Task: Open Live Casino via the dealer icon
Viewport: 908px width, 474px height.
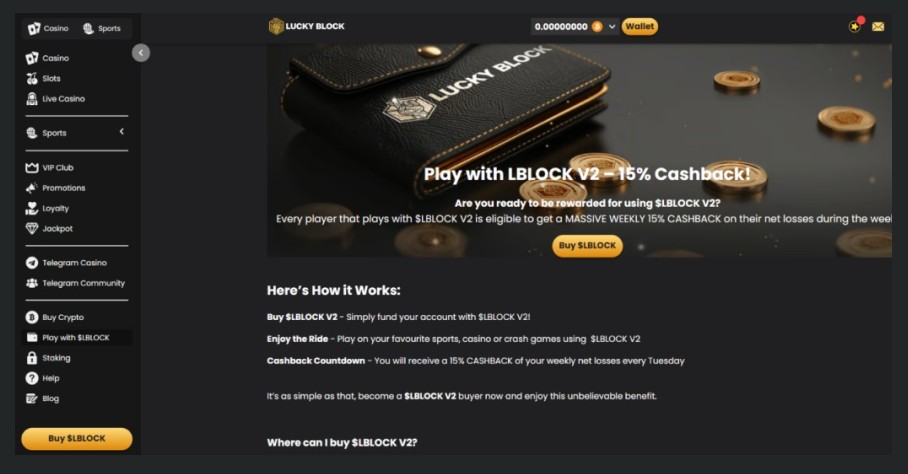Action: pos(32,98)
